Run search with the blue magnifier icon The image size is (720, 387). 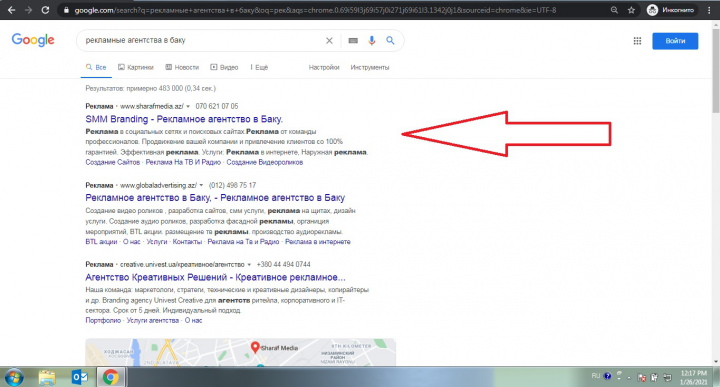[x=390, y=40]
